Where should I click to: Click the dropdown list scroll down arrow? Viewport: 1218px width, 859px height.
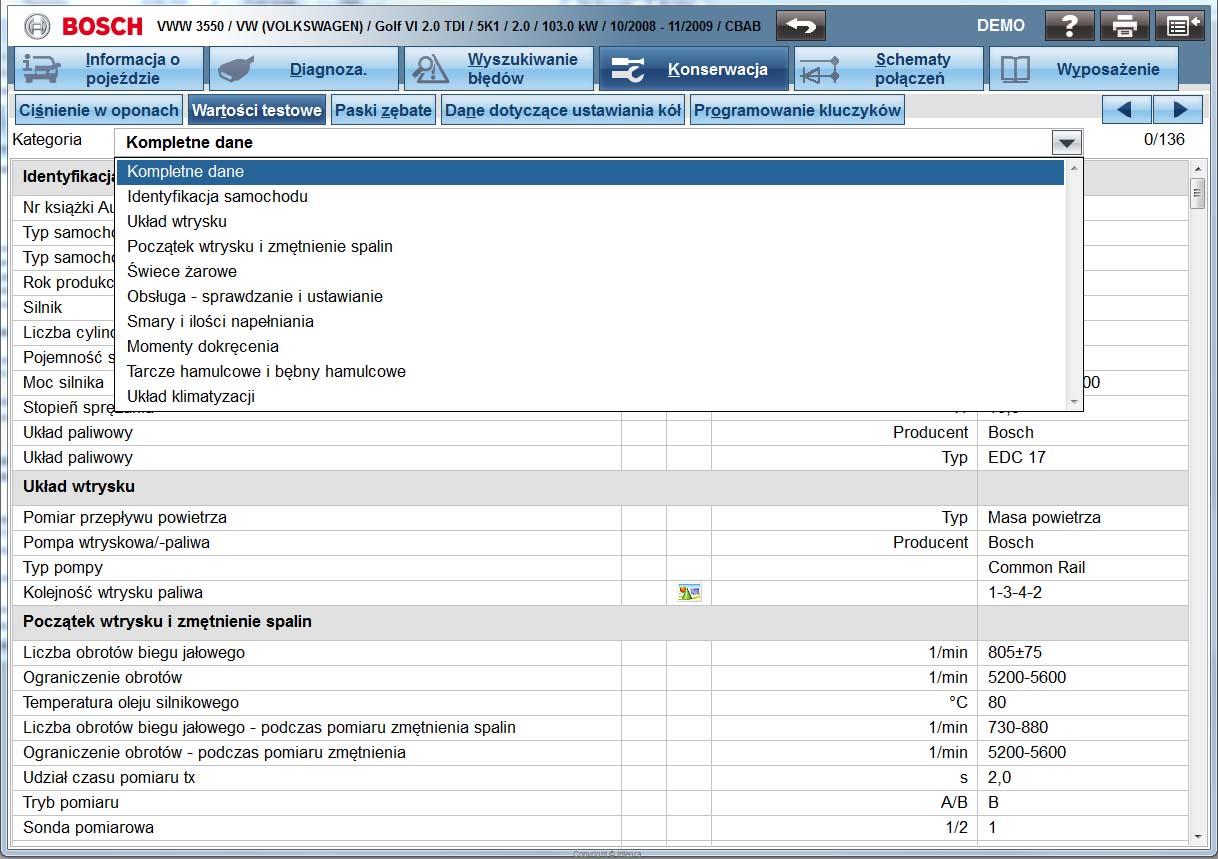point(1075,402)
